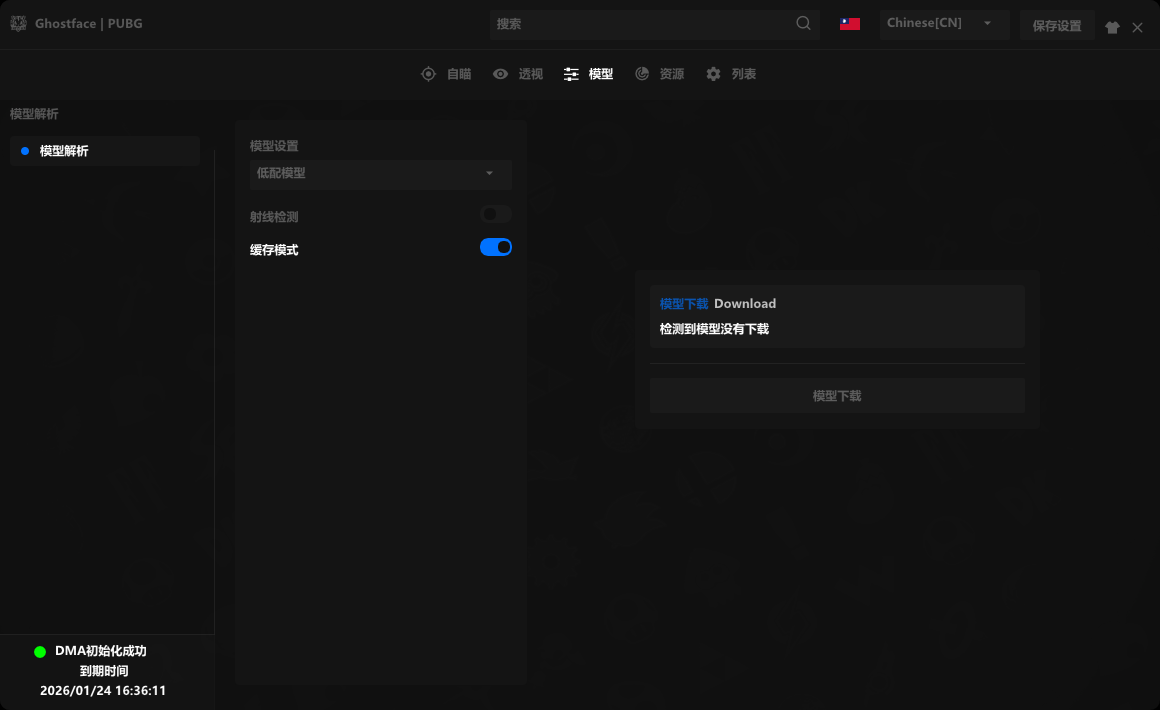
Task: Click the gear icon for 列表
Action: [713, 74]
